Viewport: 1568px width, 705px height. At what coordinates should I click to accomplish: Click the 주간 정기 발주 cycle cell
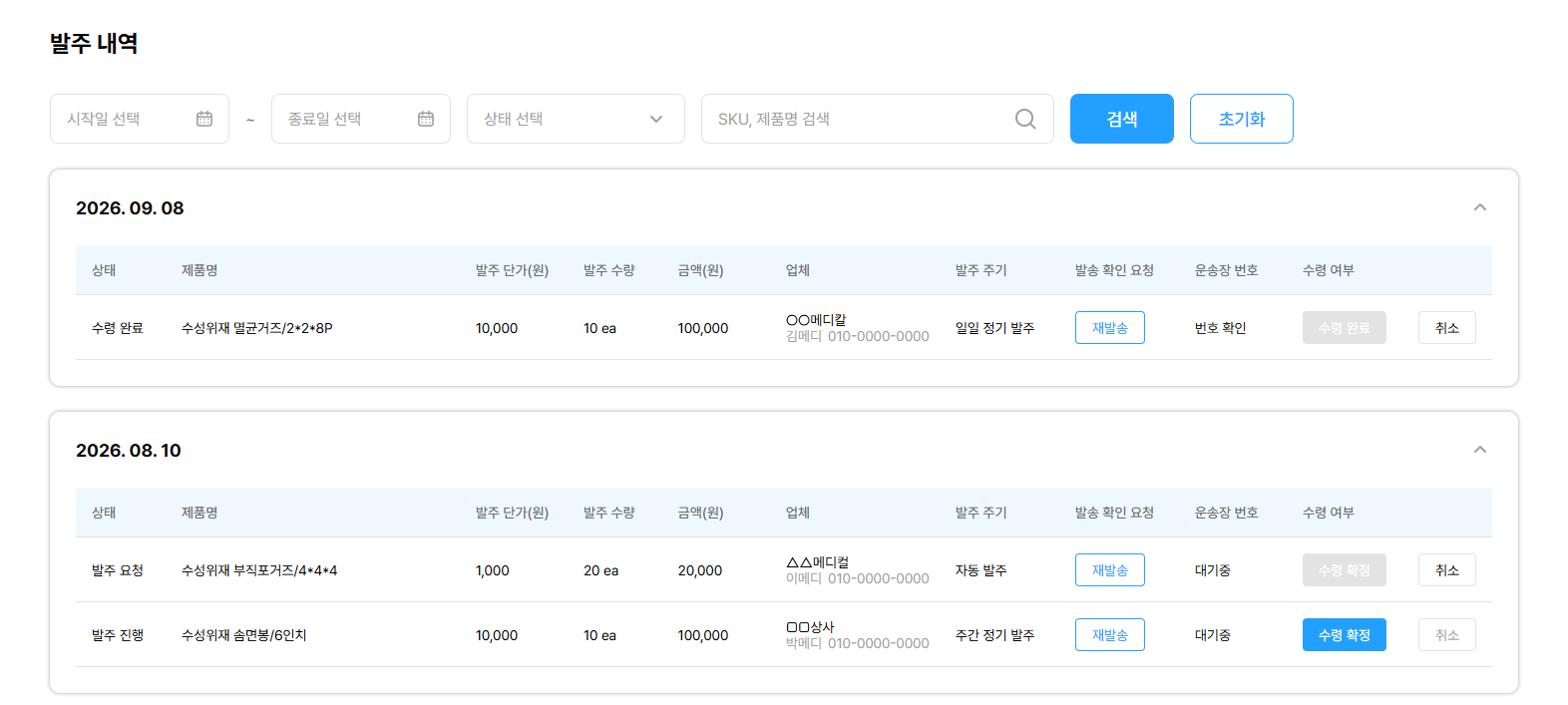(x=995, y=635)
